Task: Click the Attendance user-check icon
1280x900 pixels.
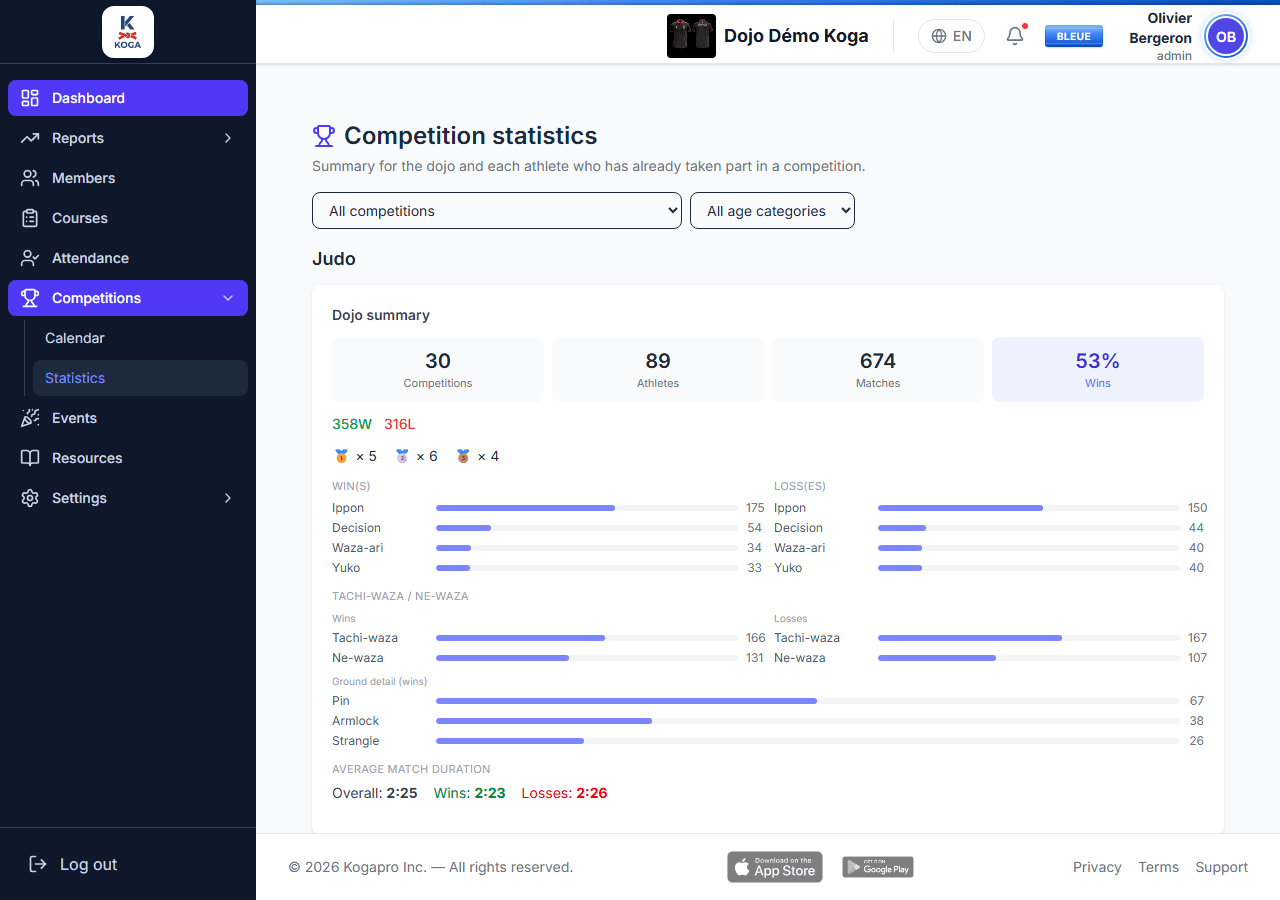Action: click(30, 258)
